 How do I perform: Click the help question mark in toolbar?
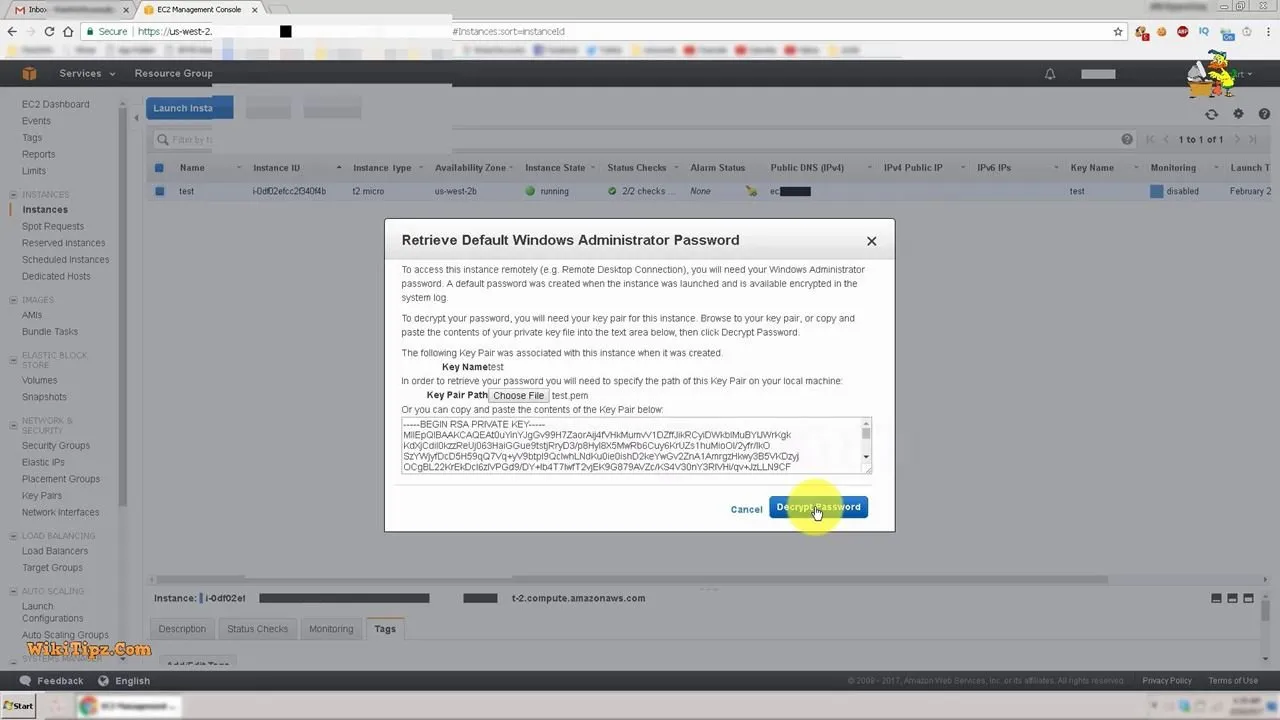(1262, 115)
